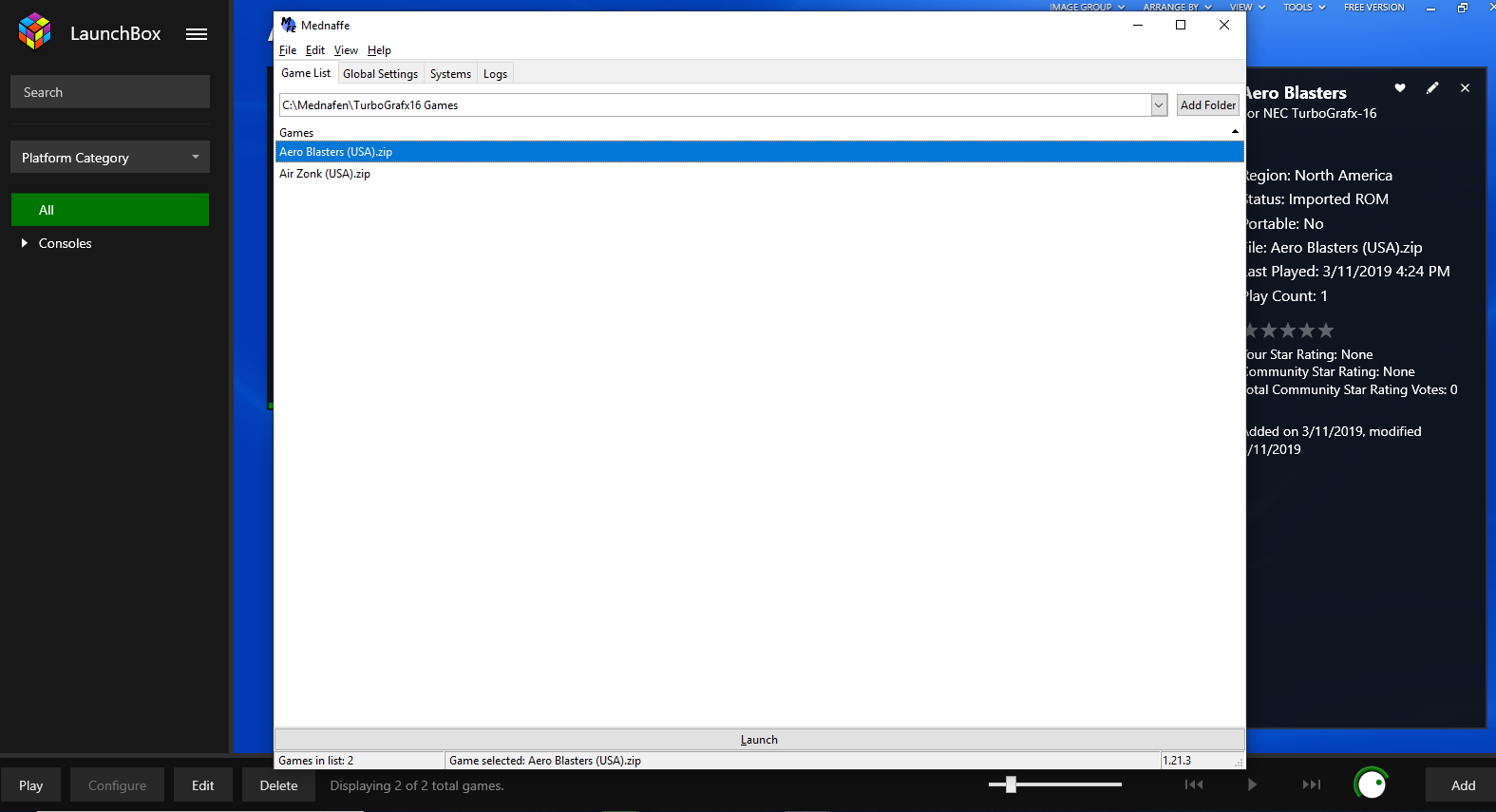The image size is (1496, 812).
Task: Click the LaunchBox Search field
Action: pyautogui.click(x=110, y=92)
